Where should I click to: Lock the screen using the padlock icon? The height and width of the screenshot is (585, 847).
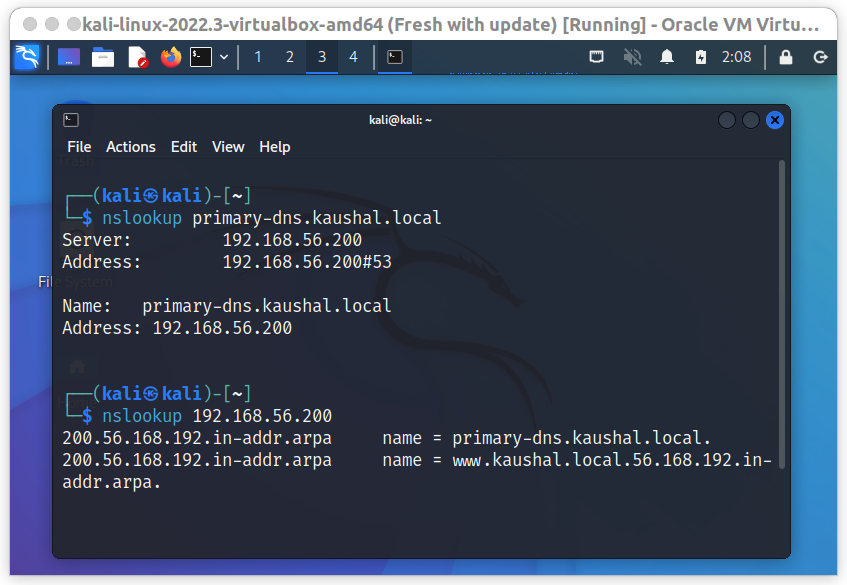tap(786, 57)
